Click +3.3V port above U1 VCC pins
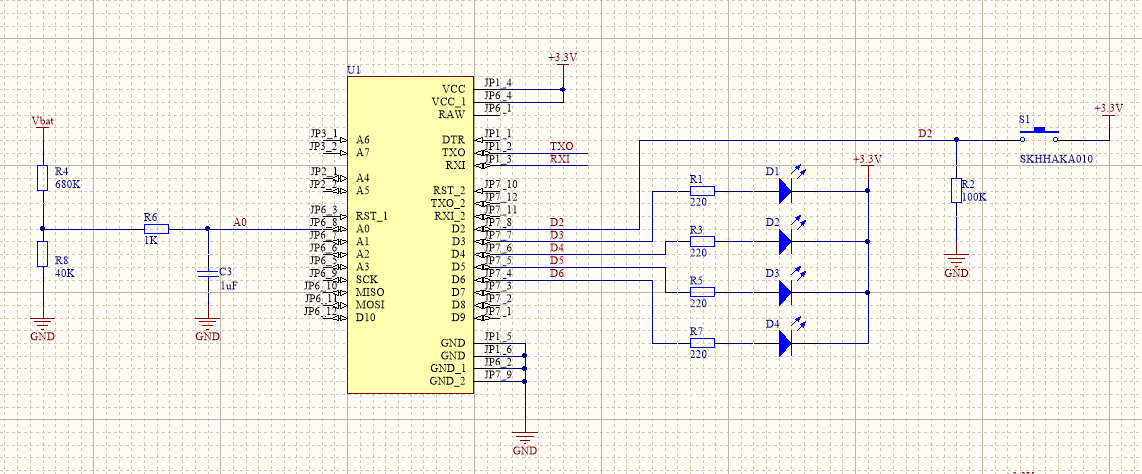This screenshot has width=1142, height=474. coord(563,58)
